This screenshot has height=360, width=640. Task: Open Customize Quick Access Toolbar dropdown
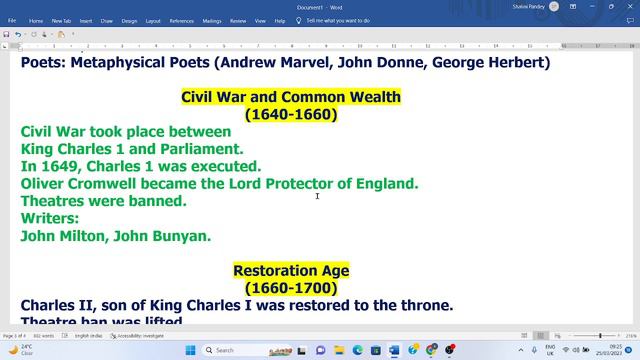[x=73, y=34]
